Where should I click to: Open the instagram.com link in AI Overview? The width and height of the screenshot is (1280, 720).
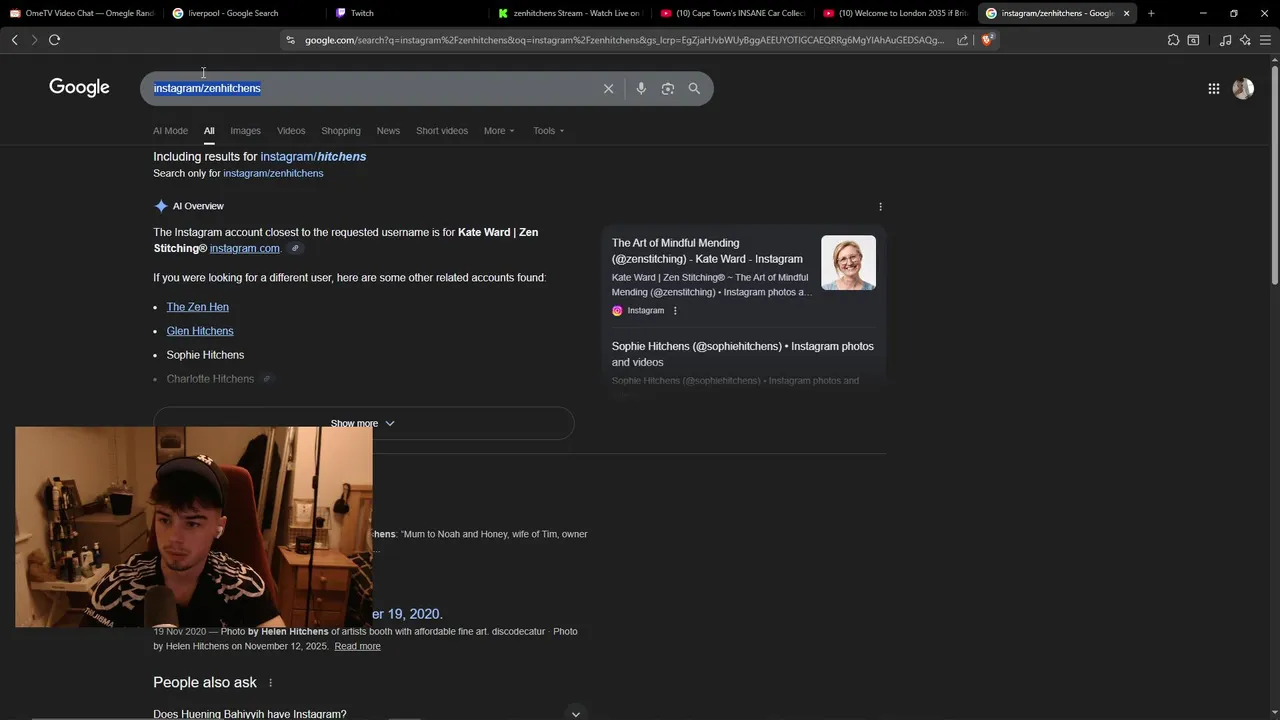coord(245,249)
